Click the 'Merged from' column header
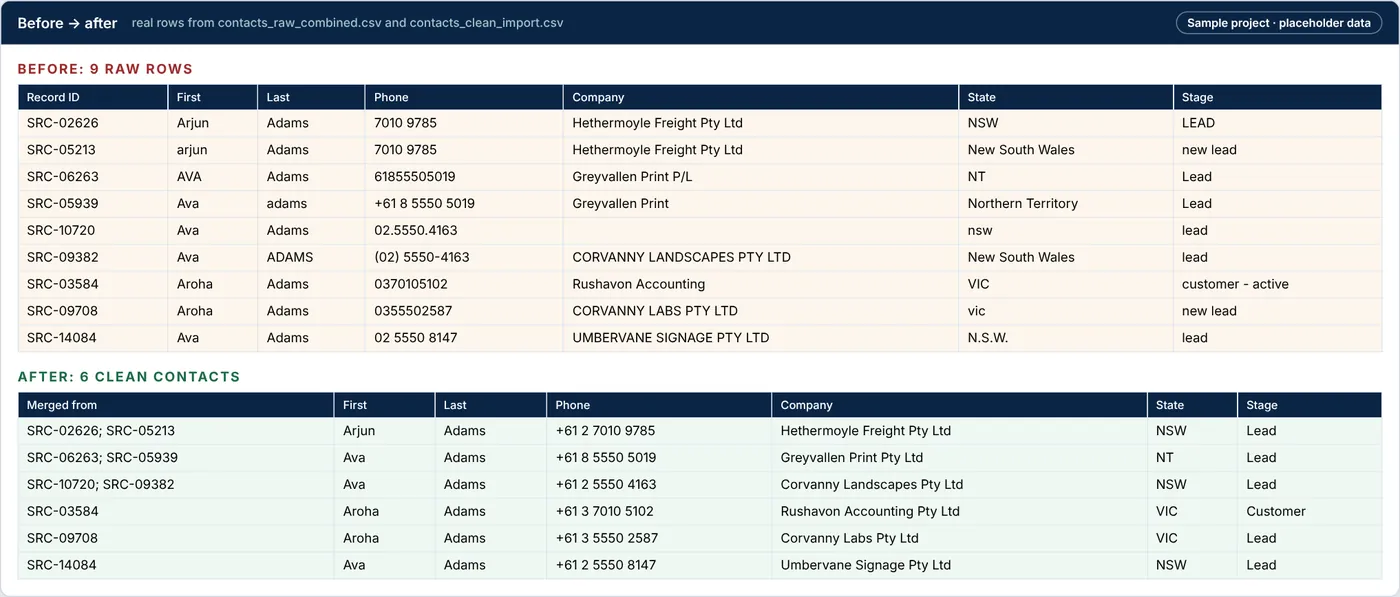This screenshot has width=1400, height=597. coord(176,405)
